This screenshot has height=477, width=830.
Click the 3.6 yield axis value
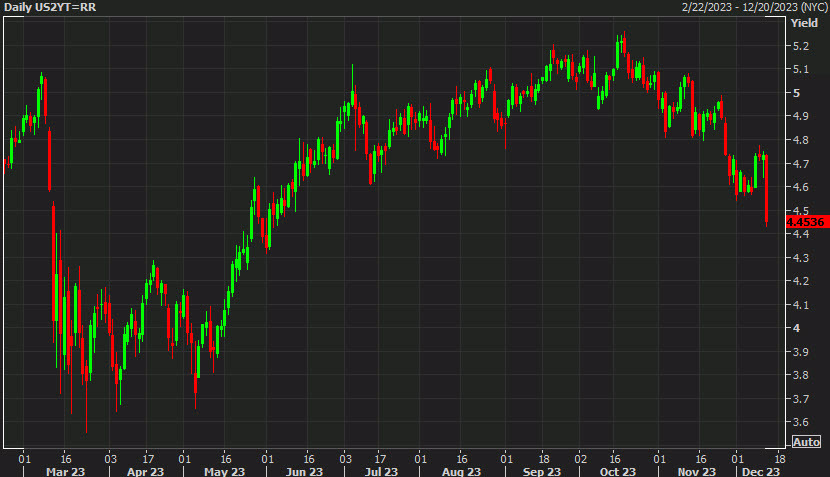coord(800,422)
